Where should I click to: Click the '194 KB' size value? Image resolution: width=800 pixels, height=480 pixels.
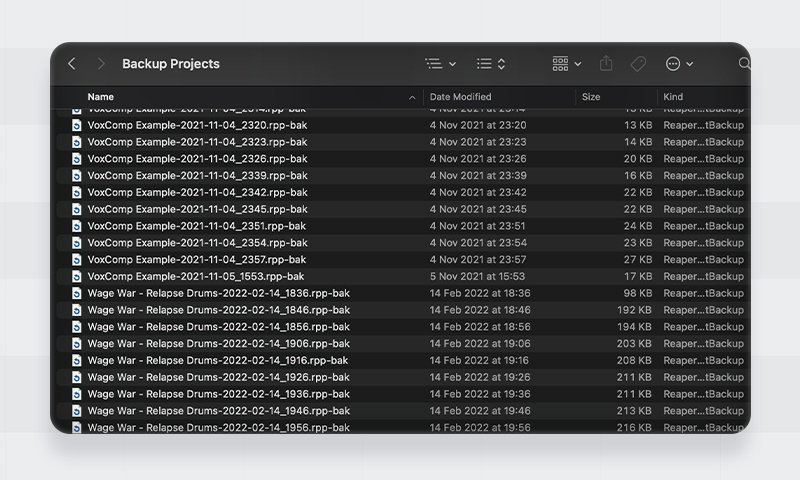tap(634, 327)
